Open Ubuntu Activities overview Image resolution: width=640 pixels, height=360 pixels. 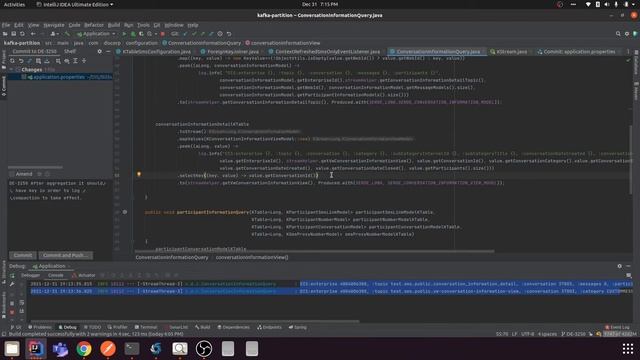pos(14,4)
